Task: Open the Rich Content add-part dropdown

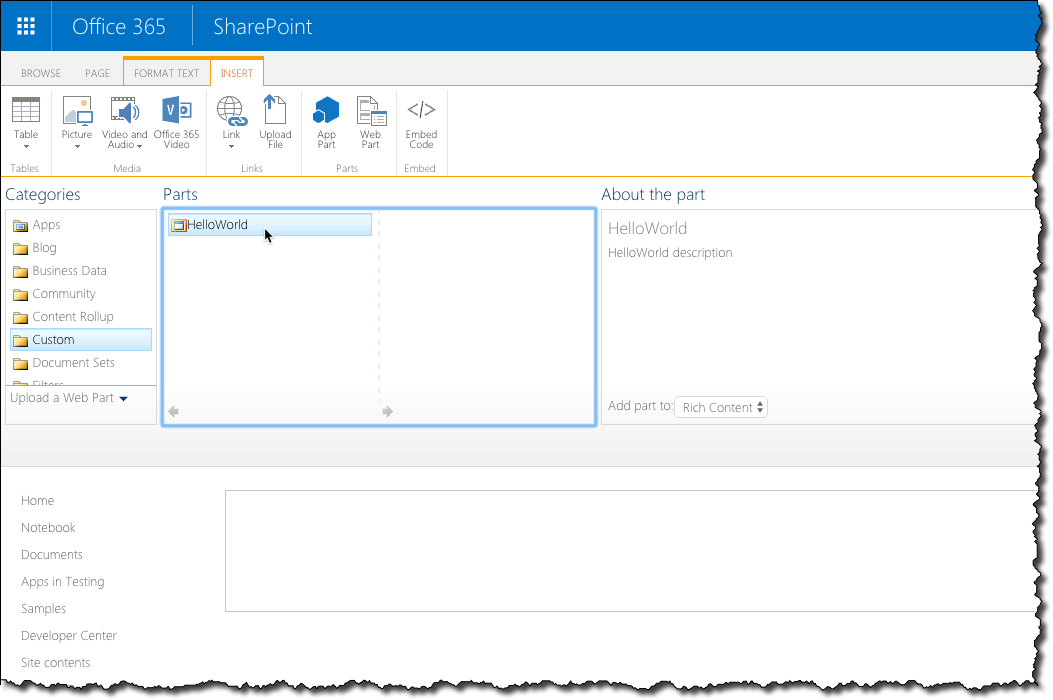Action: pos(721,407)
